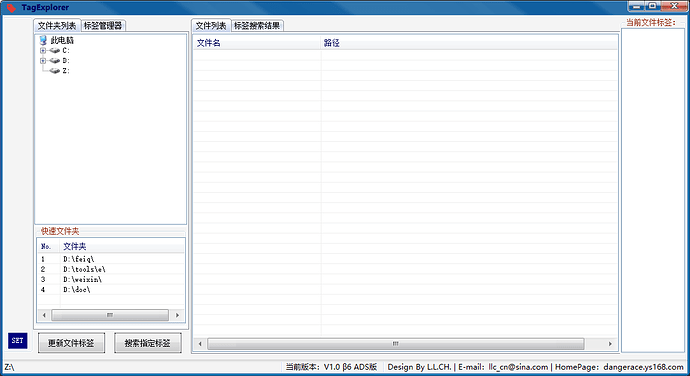Click the 快速文件夹 group label
The image size is (690, 376).
60,231
